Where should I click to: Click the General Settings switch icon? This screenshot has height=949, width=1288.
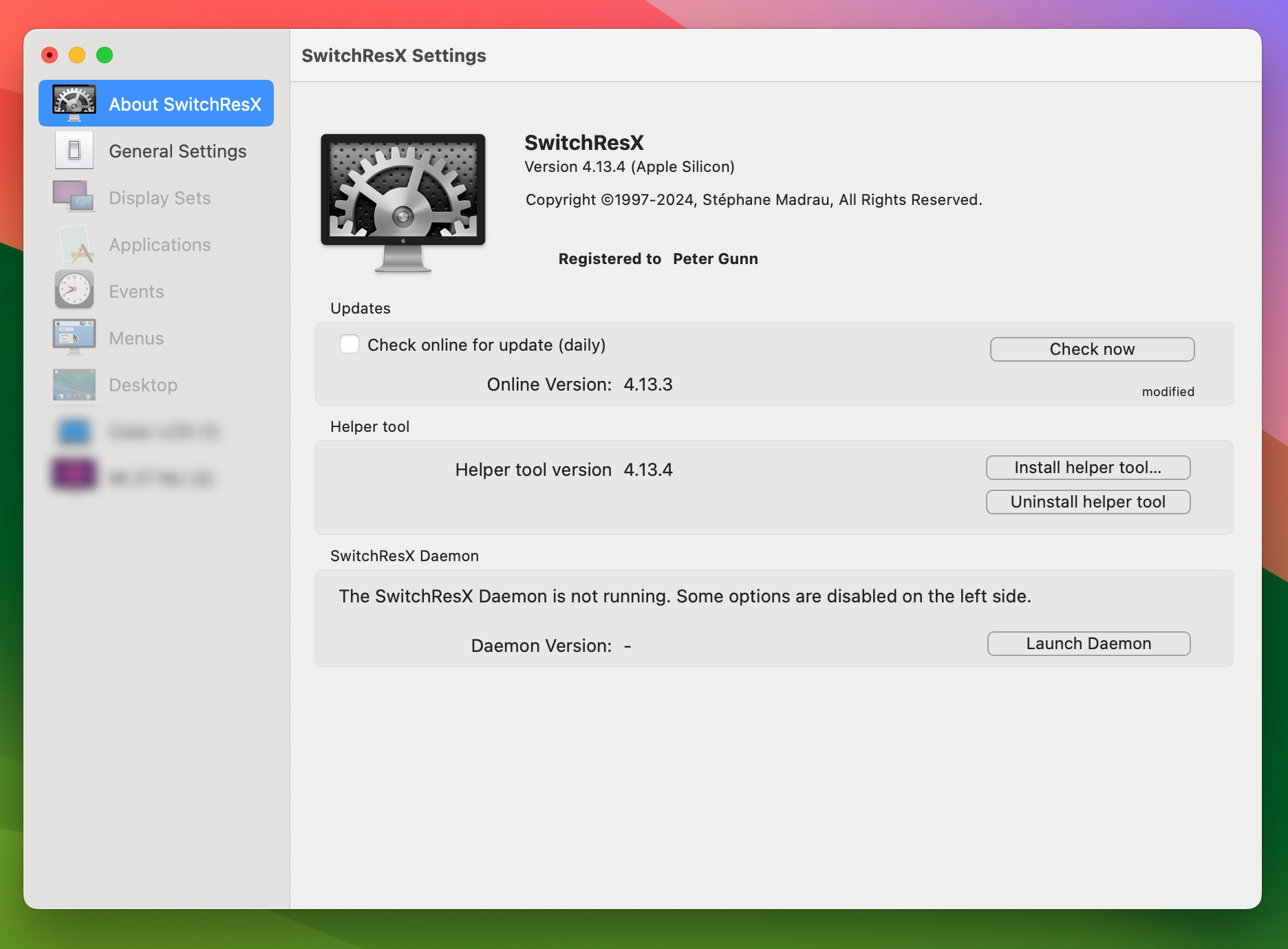coord(74,150)
